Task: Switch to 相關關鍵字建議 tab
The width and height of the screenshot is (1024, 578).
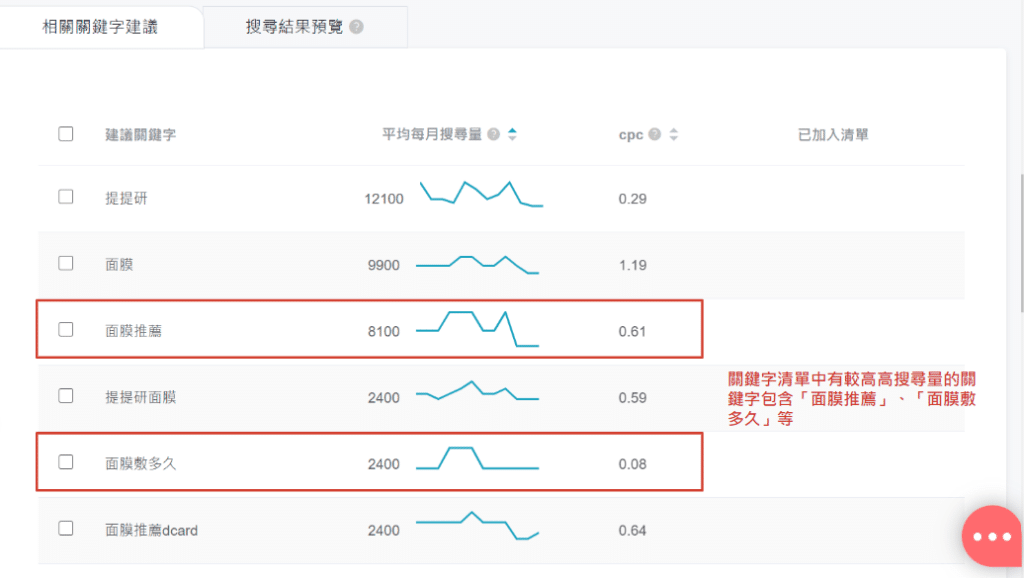Action: coord(100,27)
